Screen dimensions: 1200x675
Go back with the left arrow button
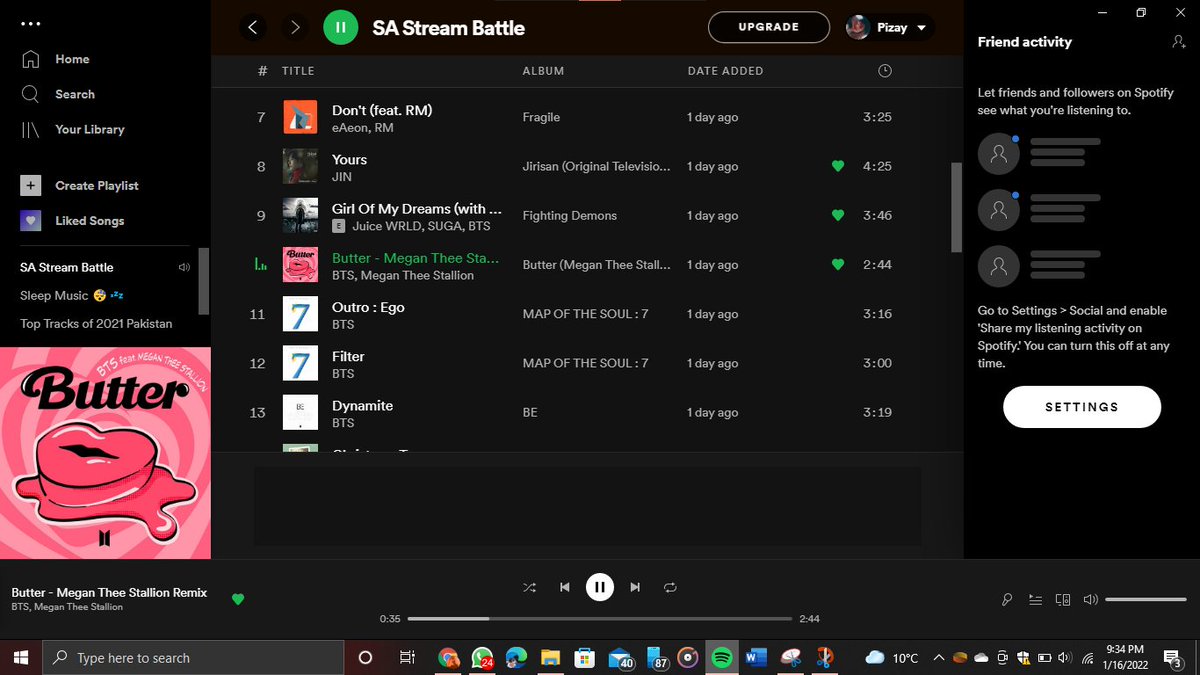[253, 28]
